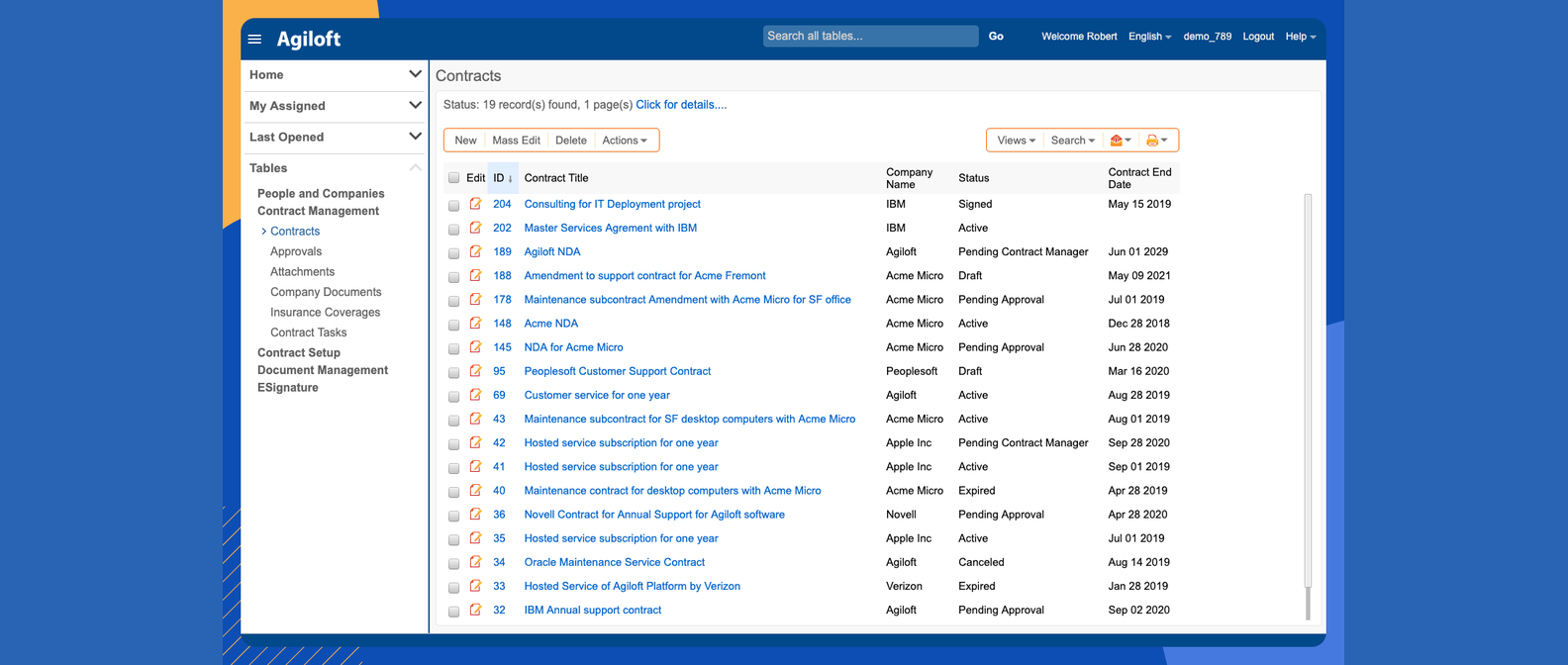Check the box for Master Services Agrement row
This screenshot has height=665, width=1568.
coord(453,229)
